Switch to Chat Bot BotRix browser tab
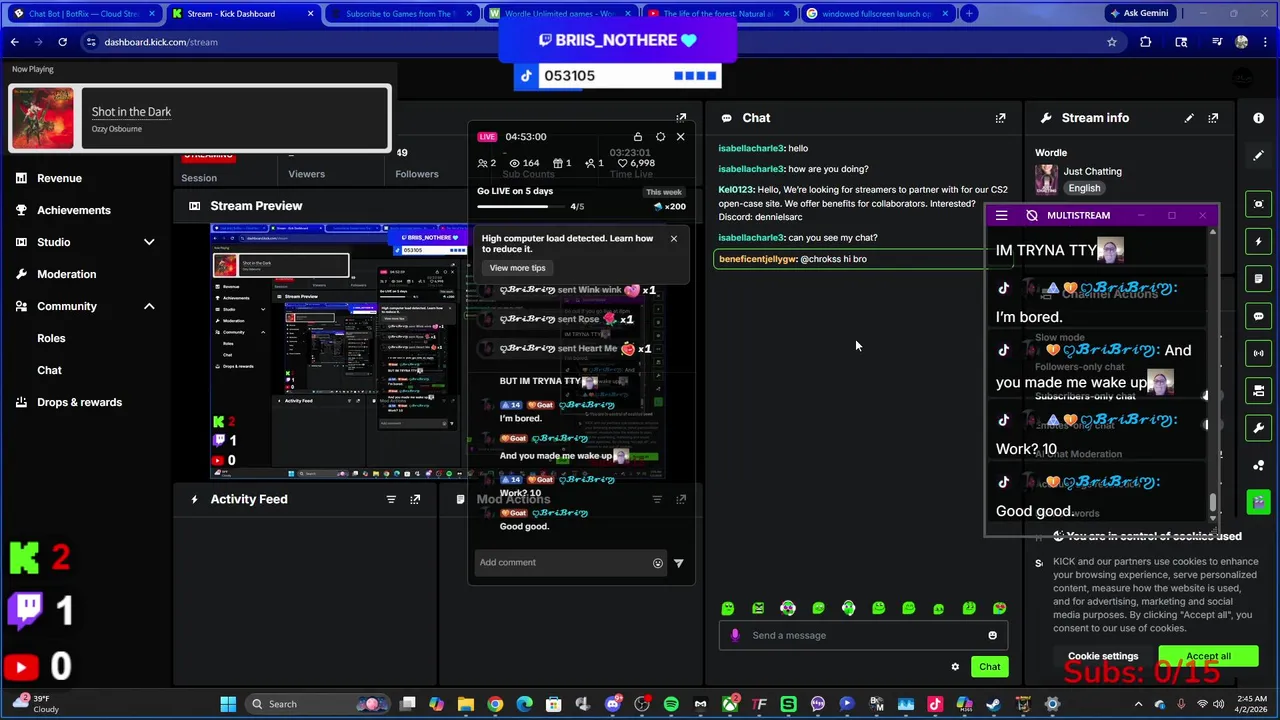The height and width of the screenshot is (720, 1280). coord(83,14)
